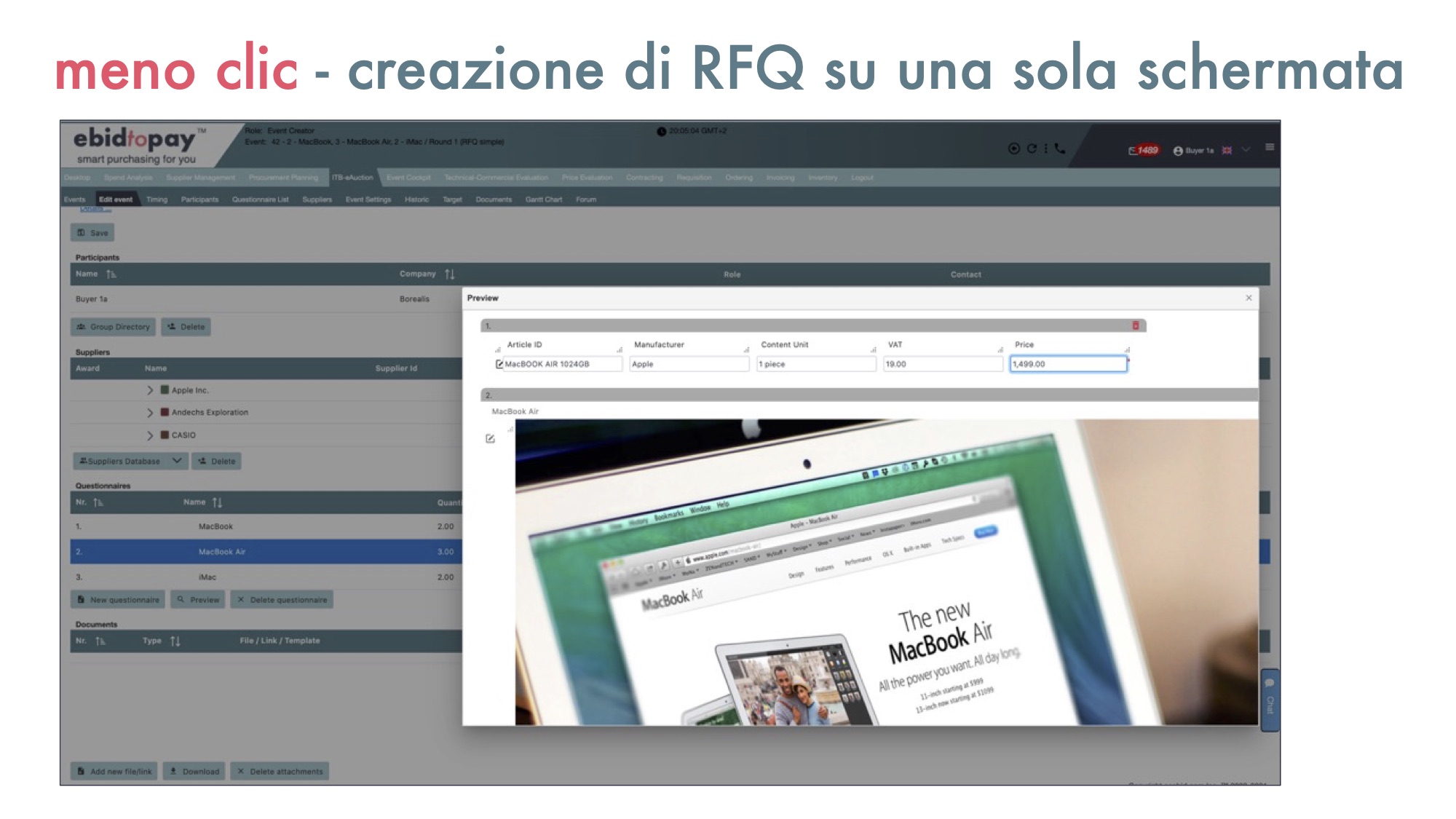Open the Questionnaire List sub-tab
The image size is (1456, 819).
tap(261, 199)
